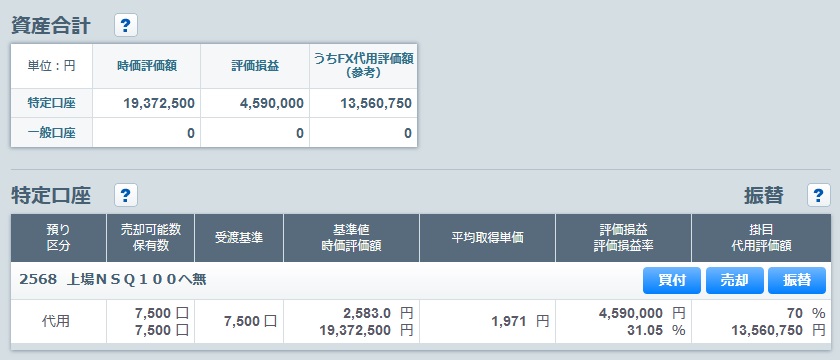840x360 pixels.
Task: Click the 基準値 時価評価額 table header
Action: point(351,238)
